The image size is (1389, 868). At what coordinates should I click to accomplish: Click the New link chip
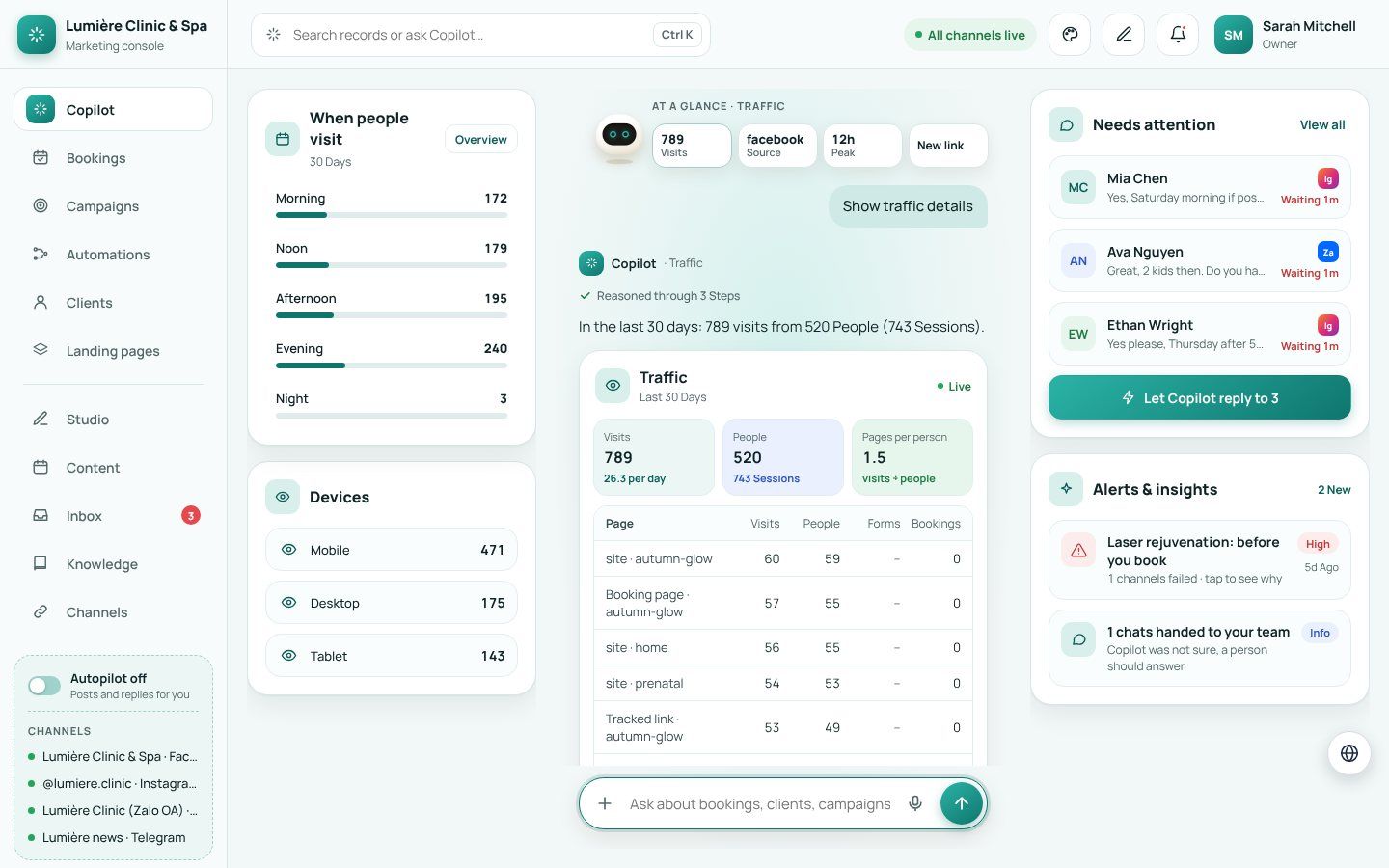[x=948, y=146]
